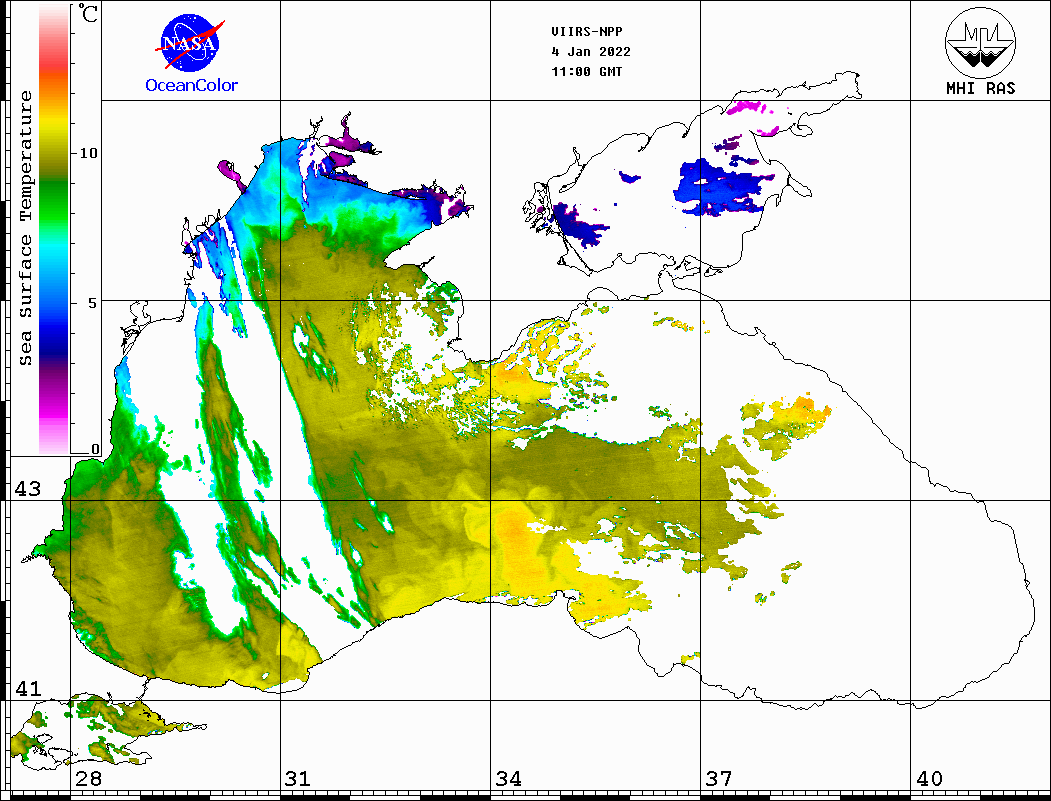Click the Sea Surface Temperature vertical label
Viewport: 1051px width, 801px height.
(25, 228)
